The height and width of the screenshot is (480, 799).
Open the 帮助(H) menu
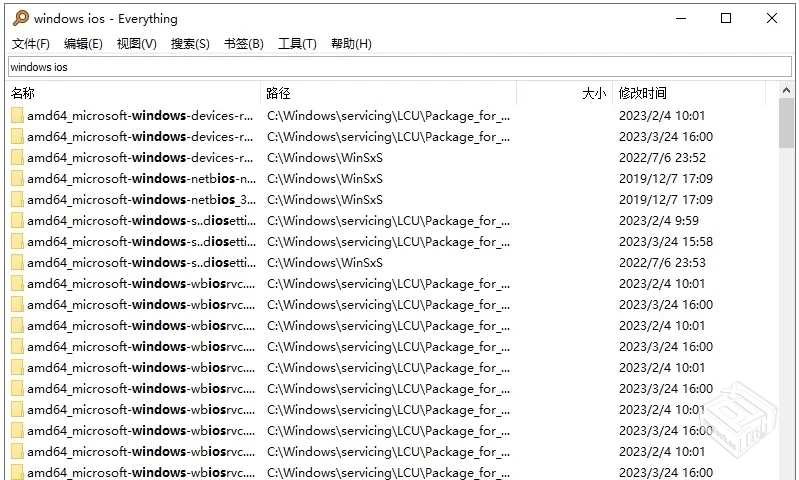point(351,44)
